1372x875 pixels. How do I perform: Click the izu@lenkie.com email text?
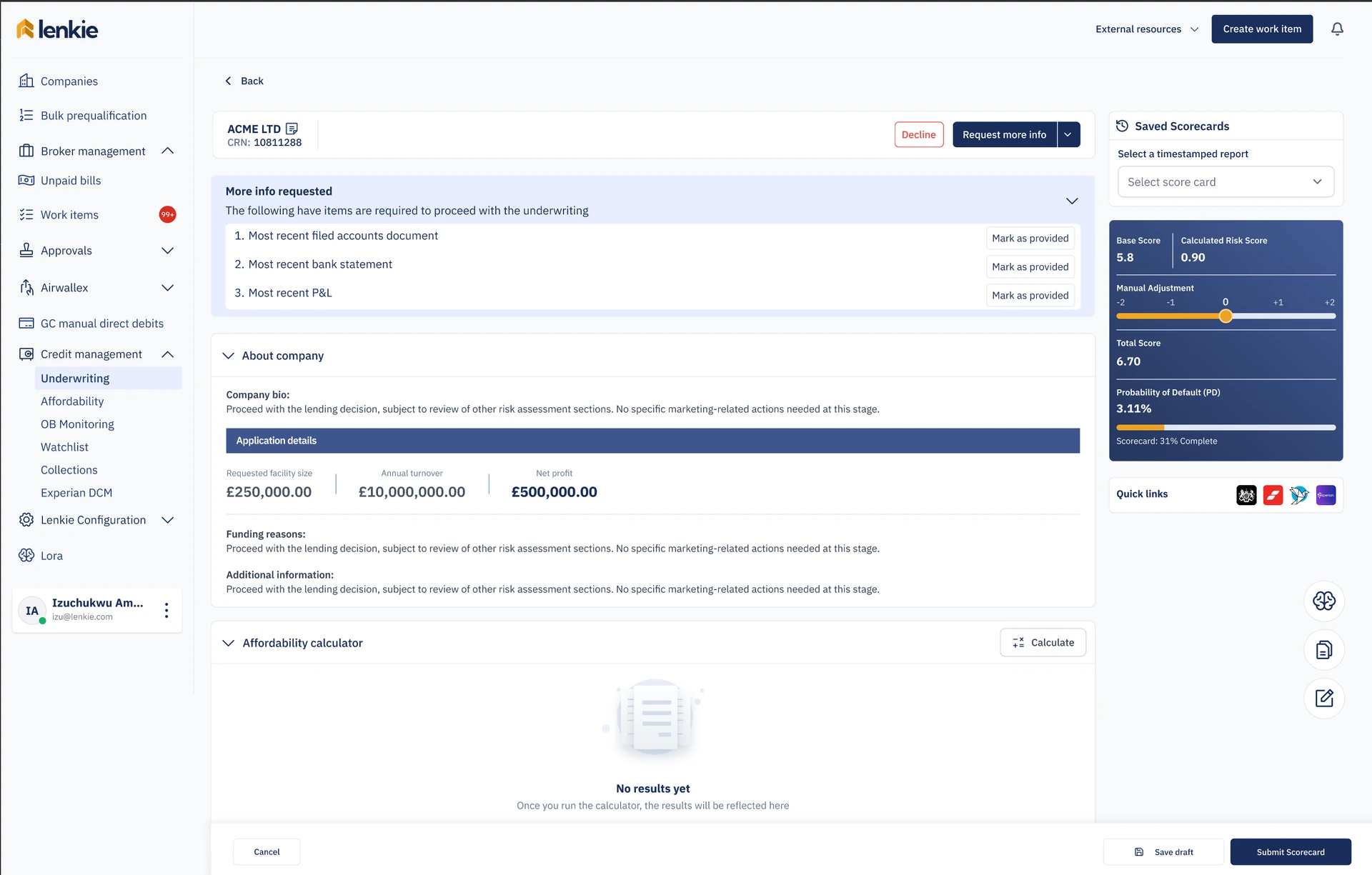pyautogui.click(x=82, y=616)
